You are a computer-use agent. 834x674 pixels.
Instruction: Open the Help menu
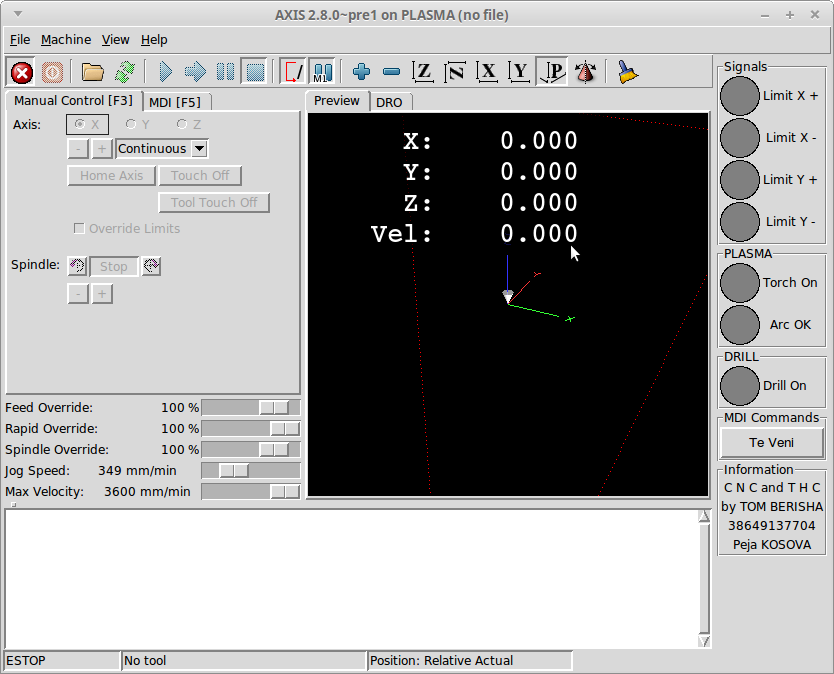click(154, 40)
